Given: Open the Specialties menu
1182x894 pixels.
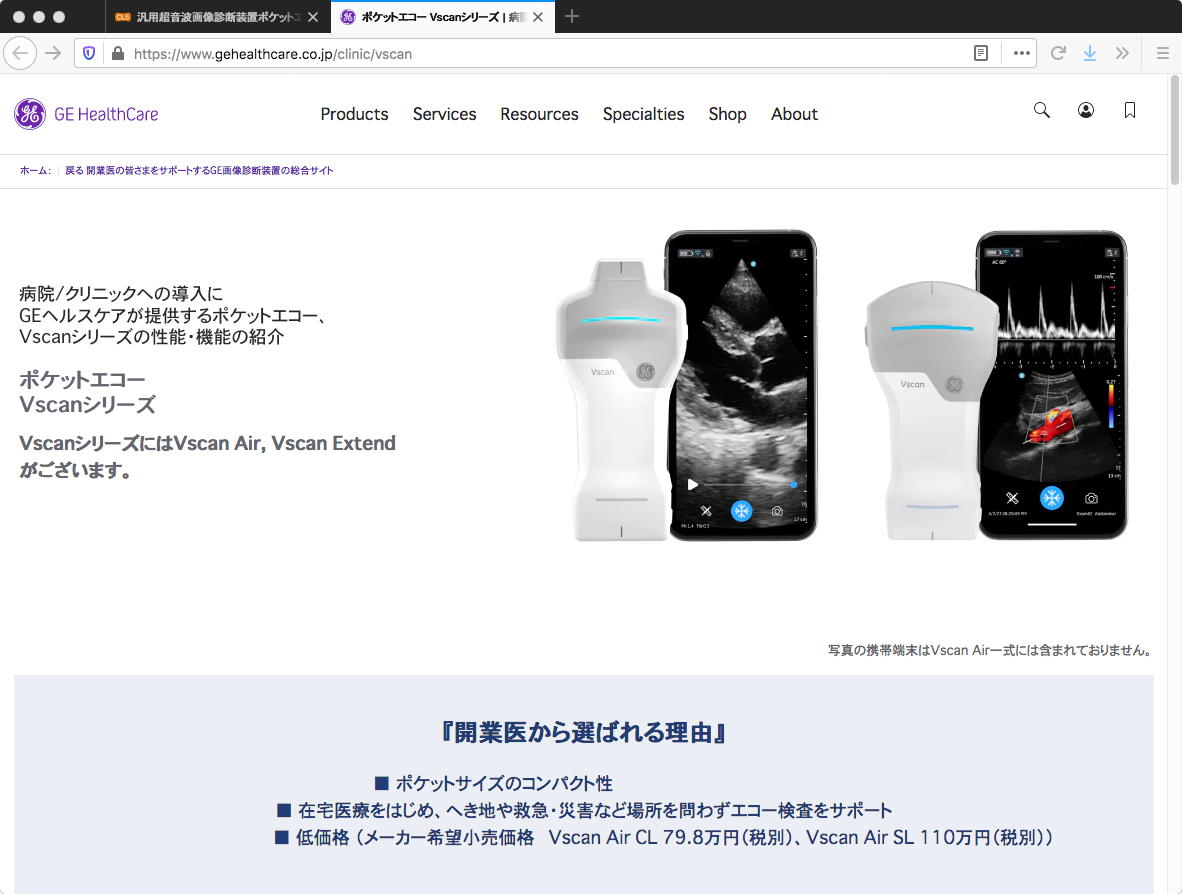Looking at the screenshot, I should tap(644, 114).
